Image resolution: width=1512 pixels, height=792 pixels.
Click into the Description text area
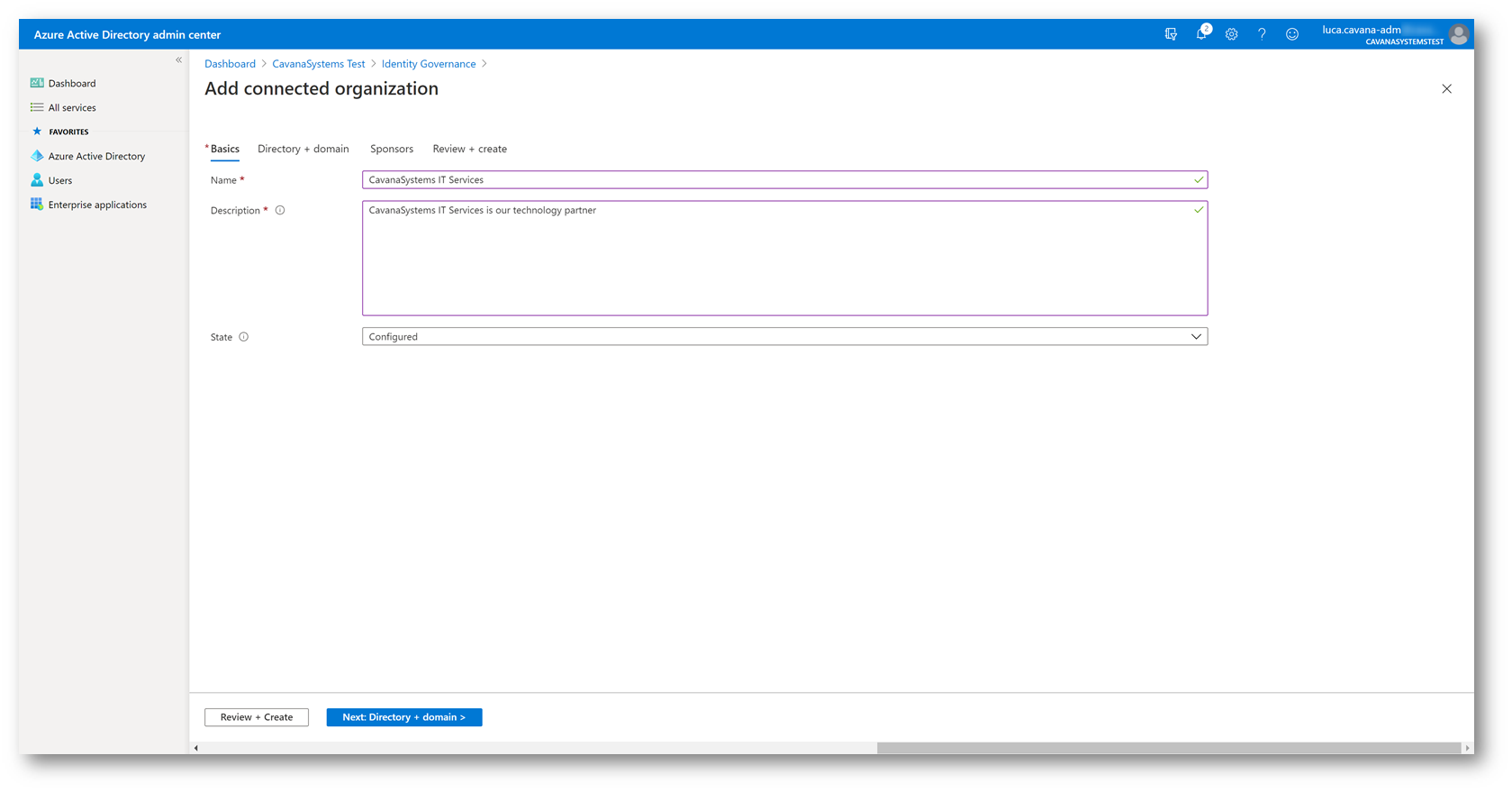tap(784, 259)
